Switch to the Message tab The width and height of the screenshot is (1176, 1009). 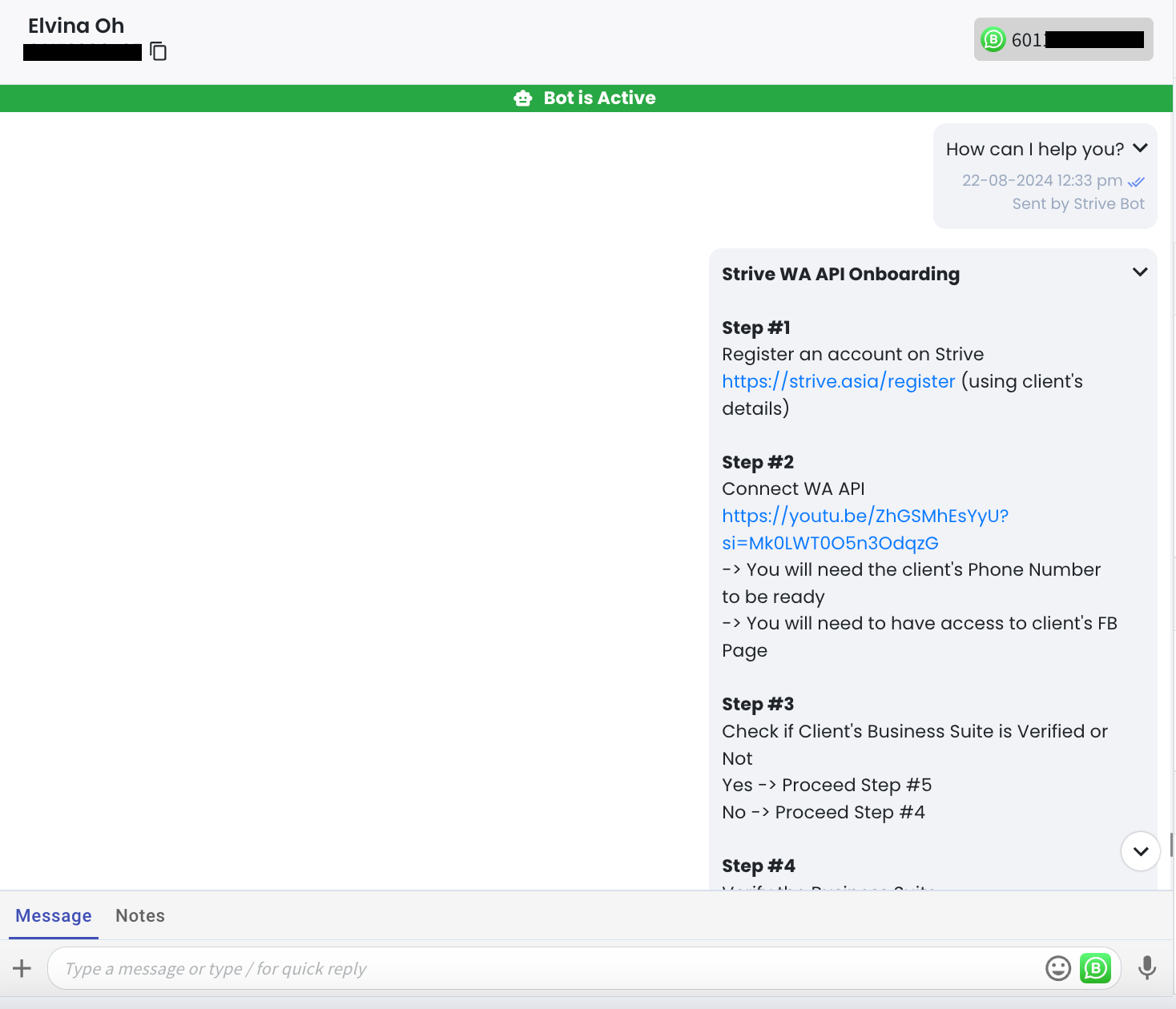click(54, 915)
